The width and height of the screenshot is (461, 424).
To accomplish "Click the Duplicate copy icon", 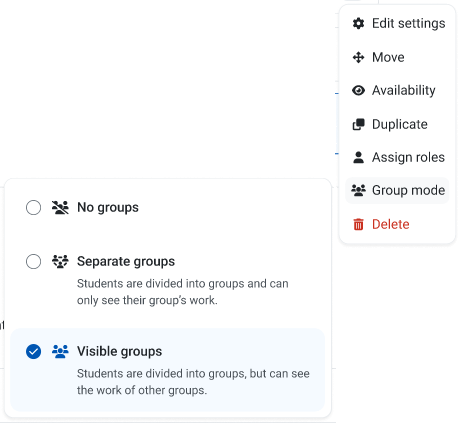I will 358,124.
